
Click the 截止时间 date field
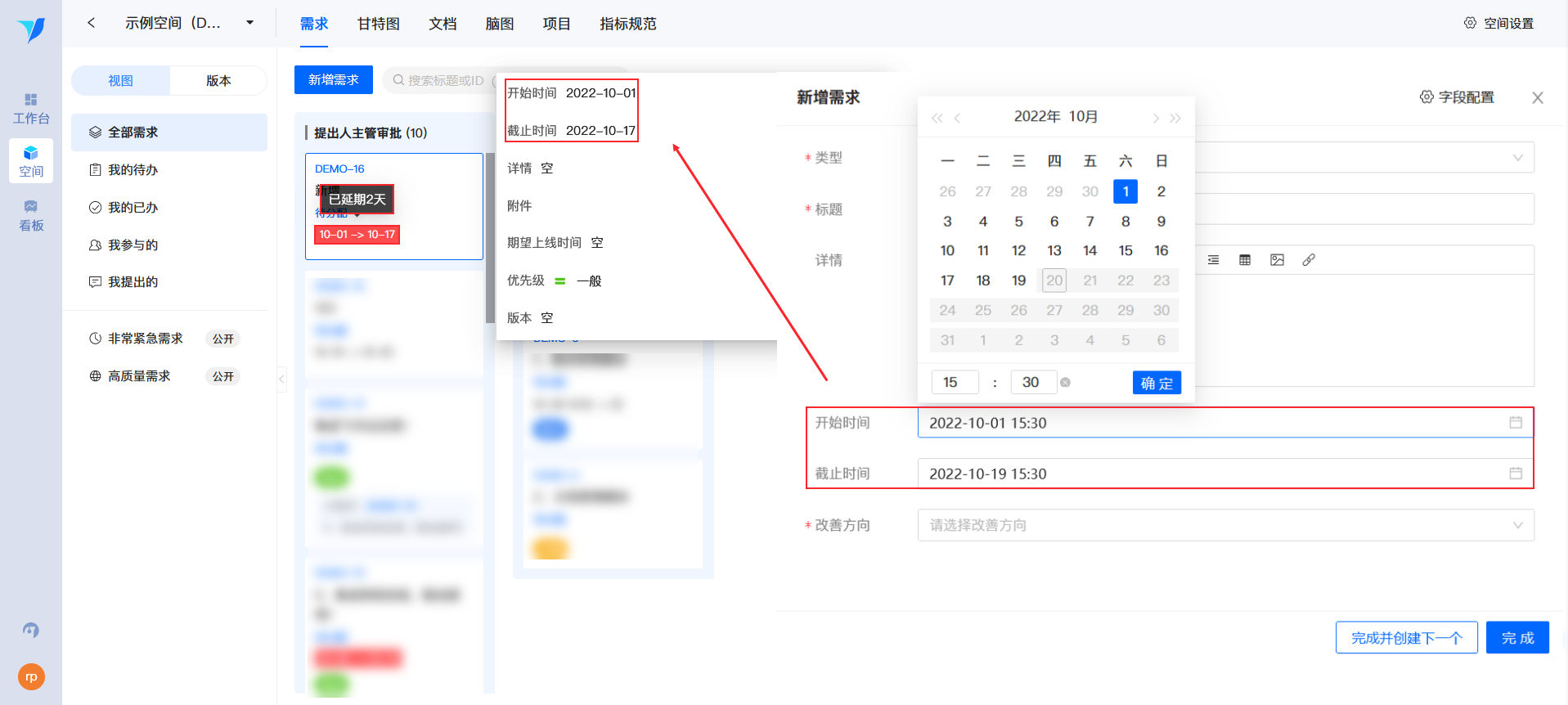click(1225, 474)
